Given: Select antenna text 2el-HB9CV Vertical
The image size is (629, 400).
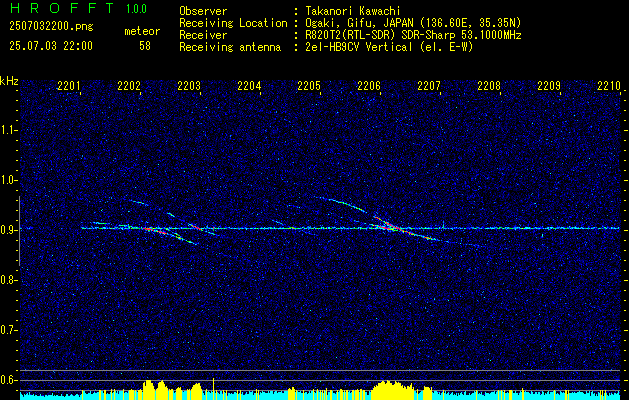Looking at the screenshot, I should [x=358, y=47].
